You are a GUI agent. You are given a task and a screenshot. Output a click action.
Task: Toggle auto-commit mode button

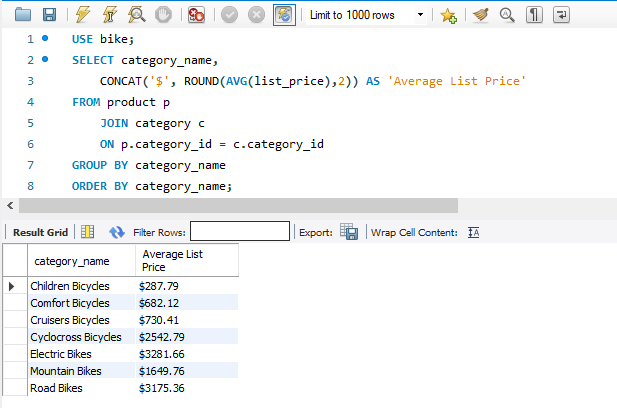pyautogui.click(x=284, y=15)
